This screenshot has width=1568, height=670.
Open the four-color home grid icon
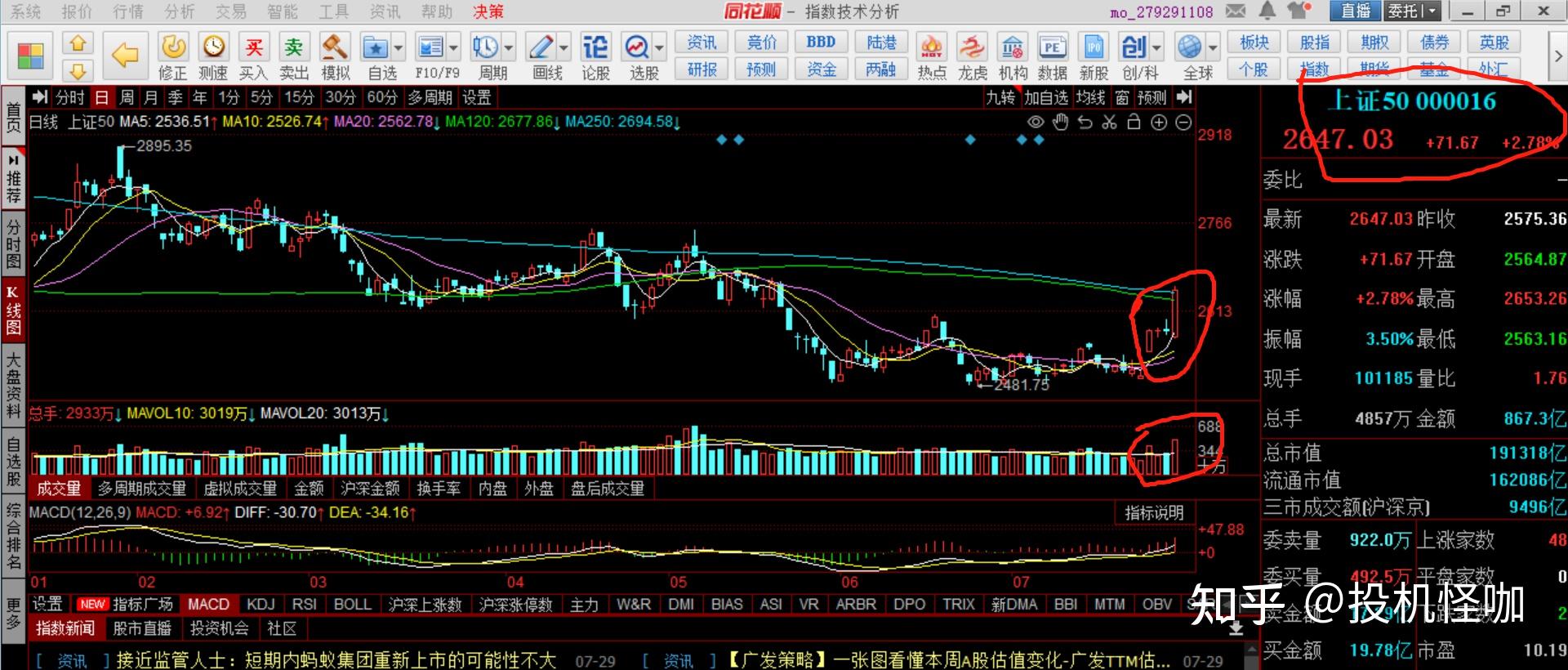(x=30, y=56)
